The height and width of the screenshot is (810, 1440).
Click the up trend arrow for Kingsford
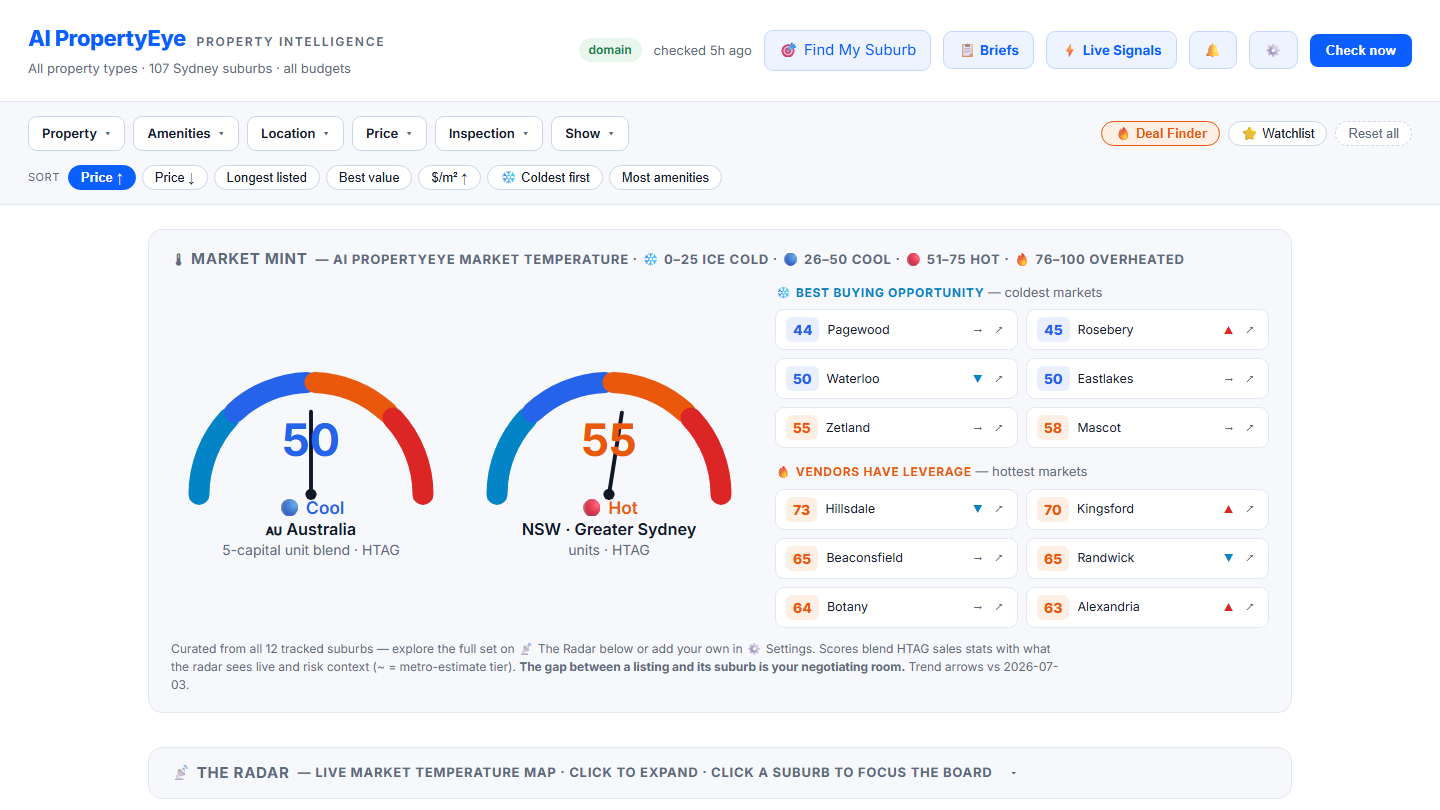[1229, 509]
